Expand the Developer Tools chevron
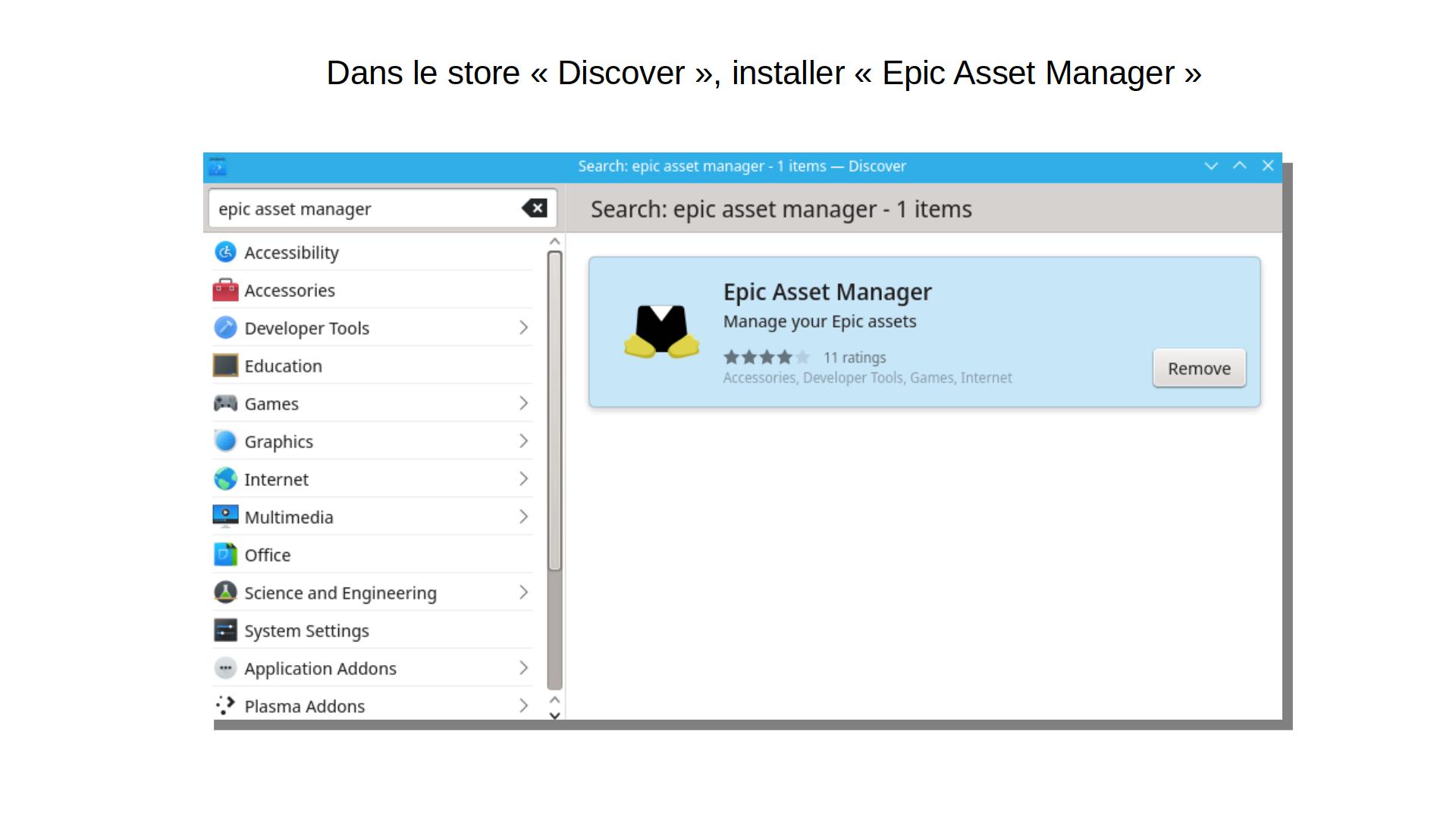This screenshot has height=819, width=1456. (523, 328)
